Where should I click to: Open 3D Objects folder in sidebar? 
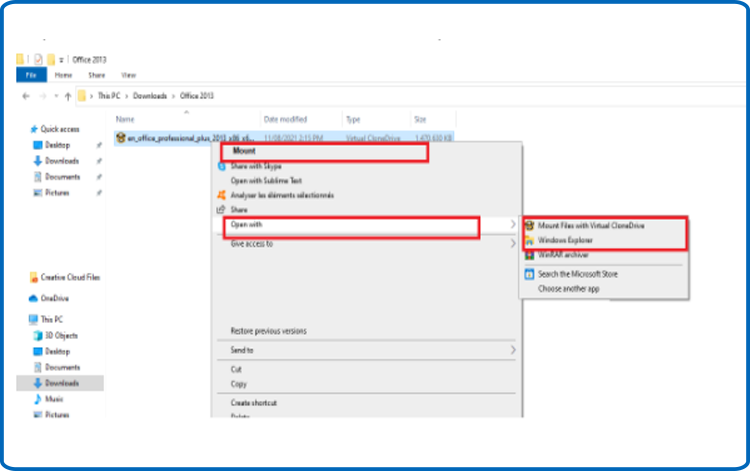click(61, 336)
